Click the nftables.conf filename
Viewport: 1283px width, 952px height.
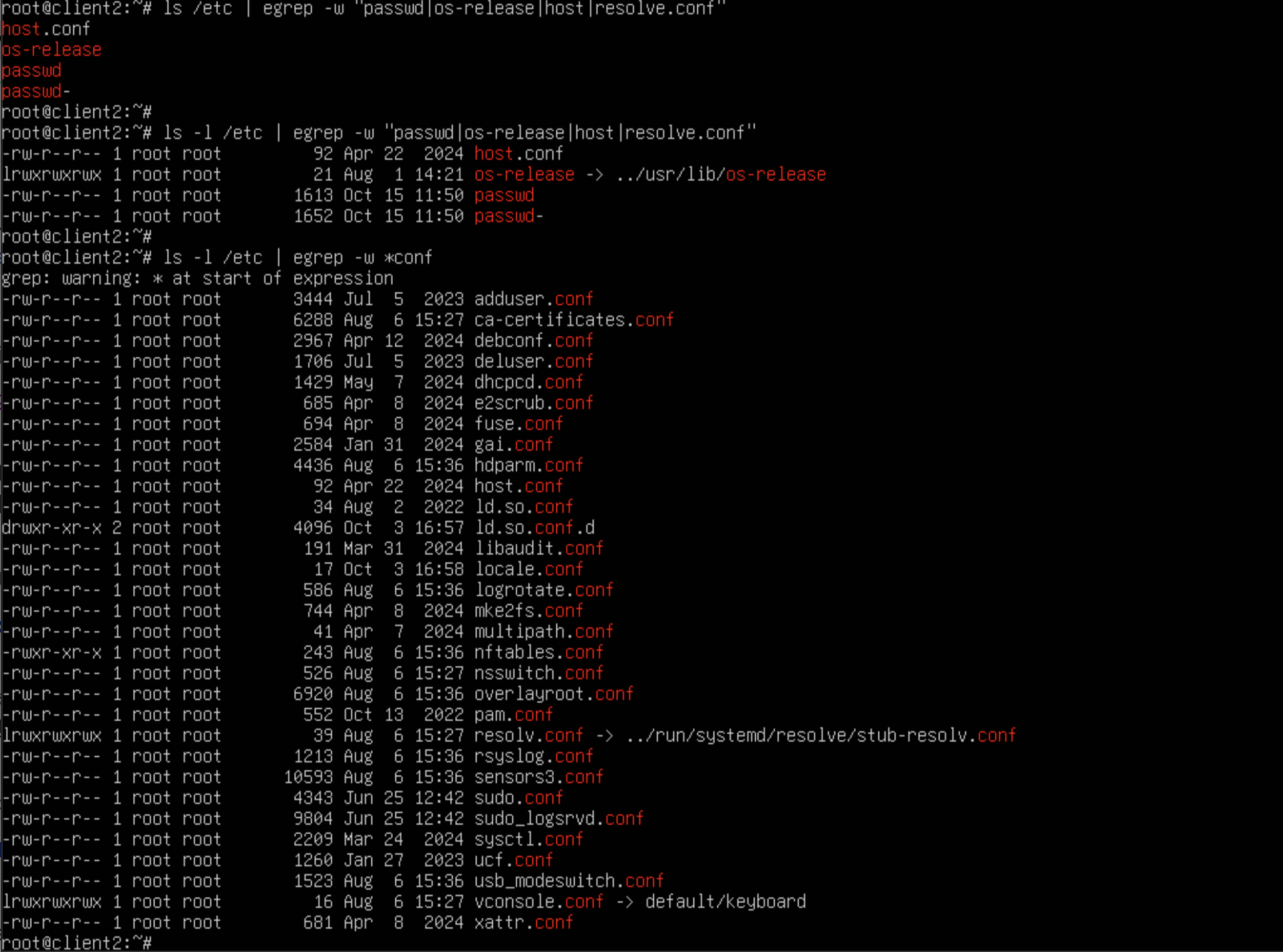538,653
